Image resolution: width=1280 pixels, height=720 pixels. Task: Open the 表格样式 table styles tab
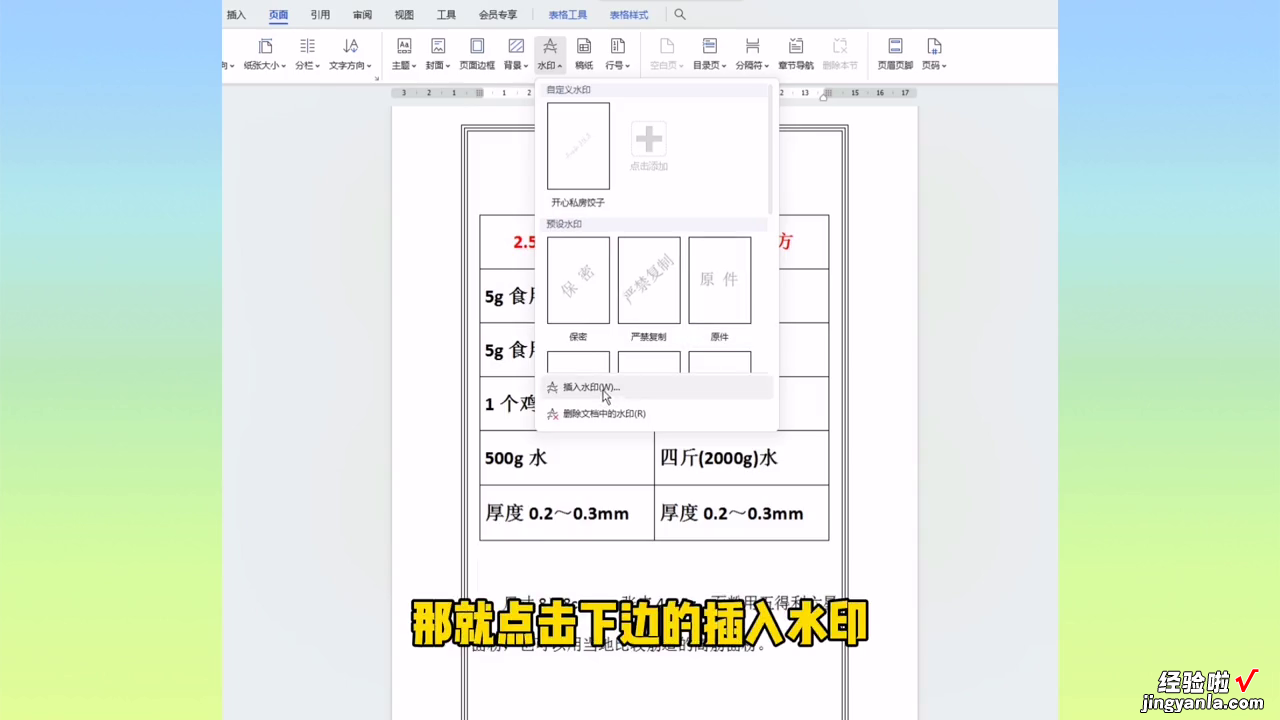pos(629,15)
